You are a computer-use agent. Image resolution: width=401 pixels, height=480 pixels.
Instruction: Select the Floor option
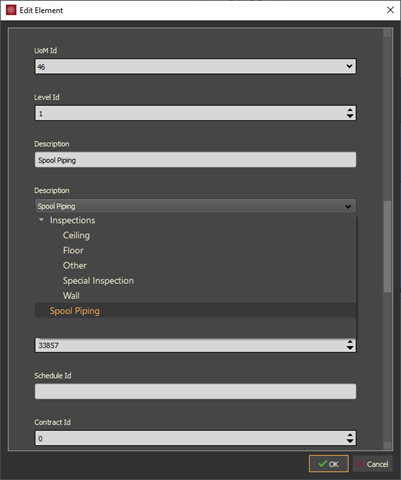click(73, 250)
